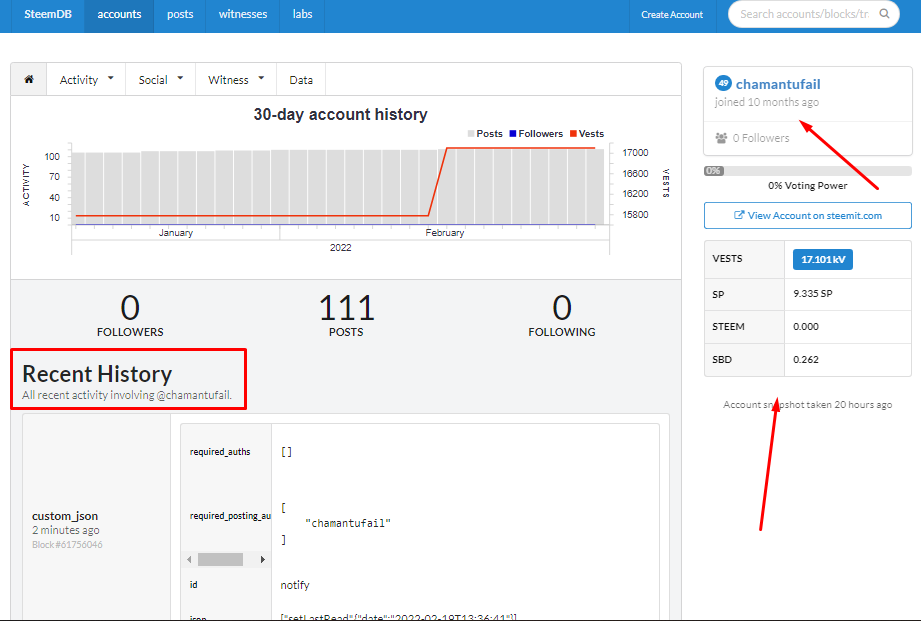This screenshot has width=921, height=621.
Task: Expand the Witness dropdown
Action: [236, 79]
